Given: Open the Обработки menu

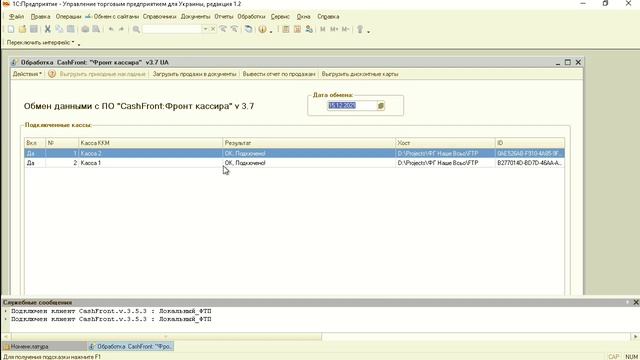Looking at the screenshot, I should [251, 17].
